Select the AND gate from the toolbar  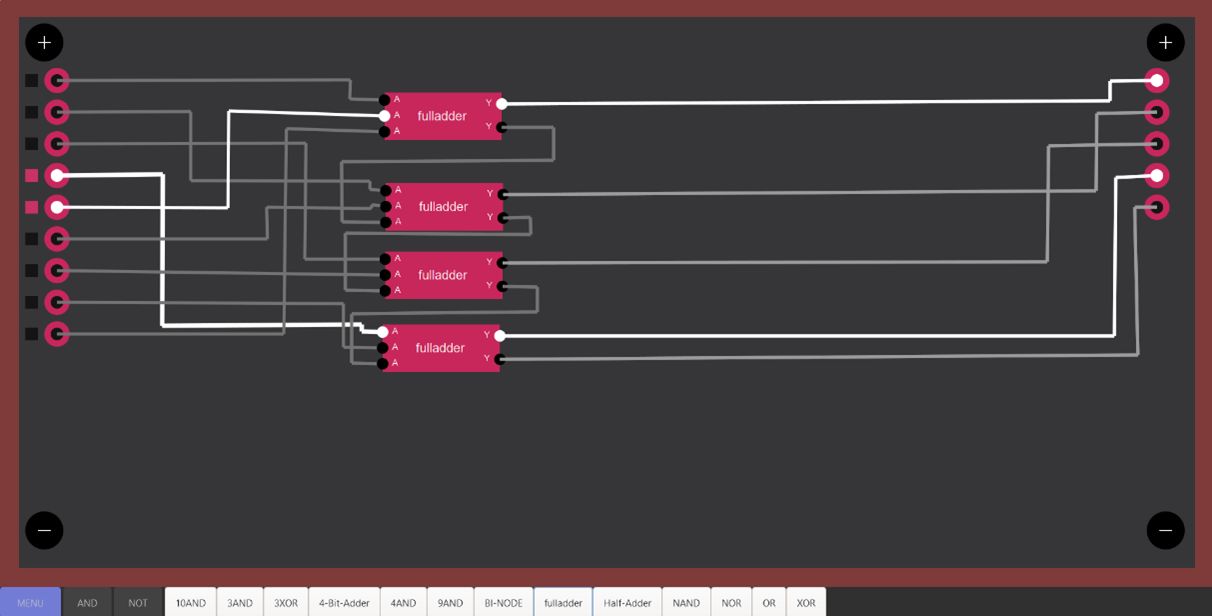pyautogui.click(x=87, y=603)
